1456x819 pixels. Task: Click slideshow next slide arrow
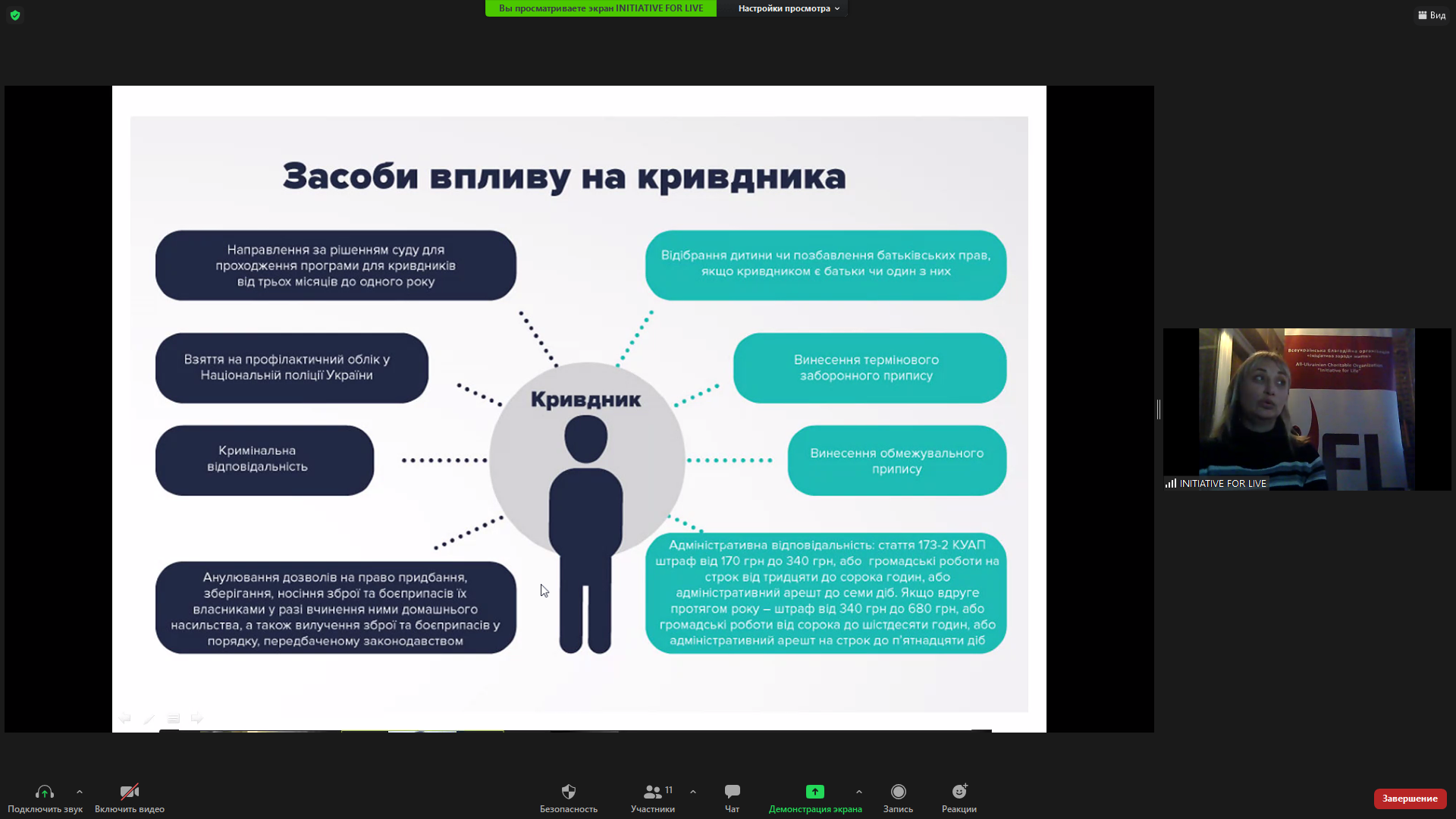[197, 718]
